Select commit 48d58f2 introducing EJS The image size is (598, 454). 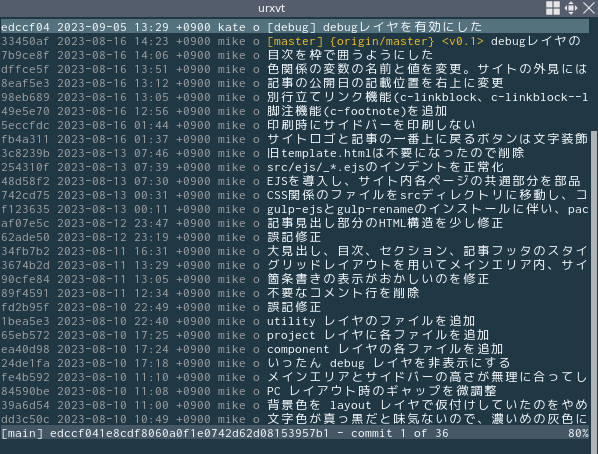pyautogui.click(x=295, y=181)
